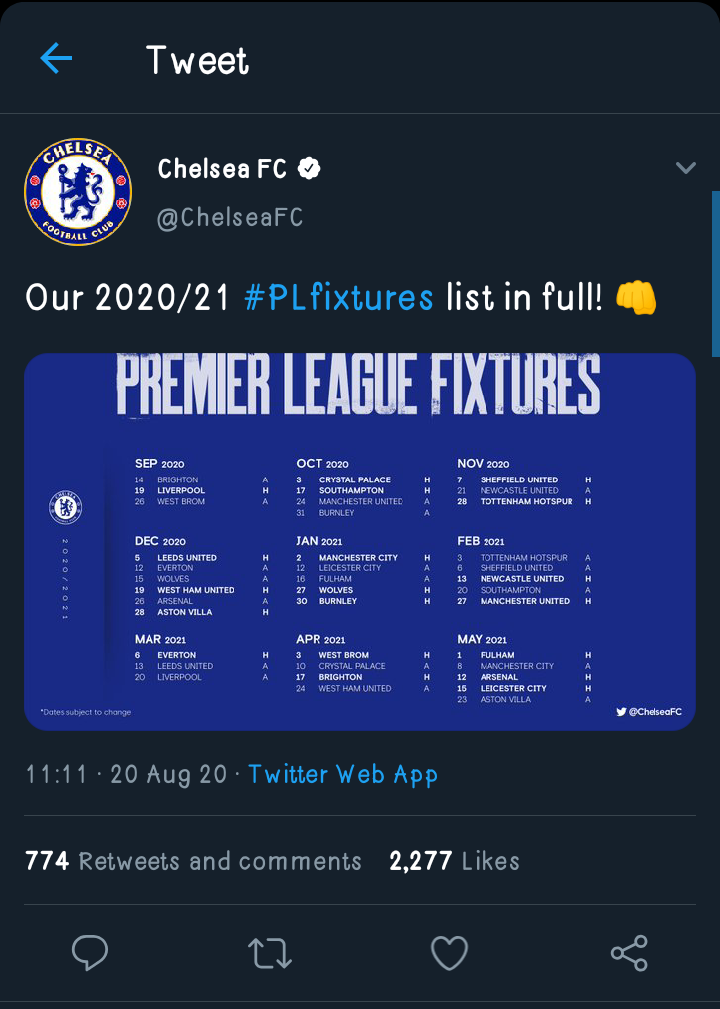This screenshot has height=1009, width=720.
Task: Click the "Our 2020/21" tweet text
Action: (x=128, y=298)
